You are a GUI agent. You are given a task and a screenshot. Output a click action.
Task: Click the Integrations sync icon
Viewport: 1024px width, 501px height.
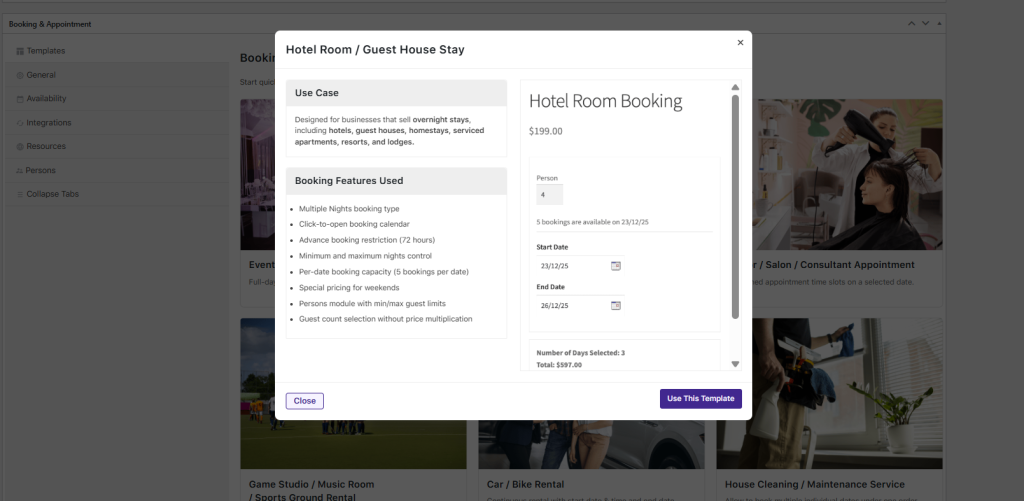tap(20, 123)
